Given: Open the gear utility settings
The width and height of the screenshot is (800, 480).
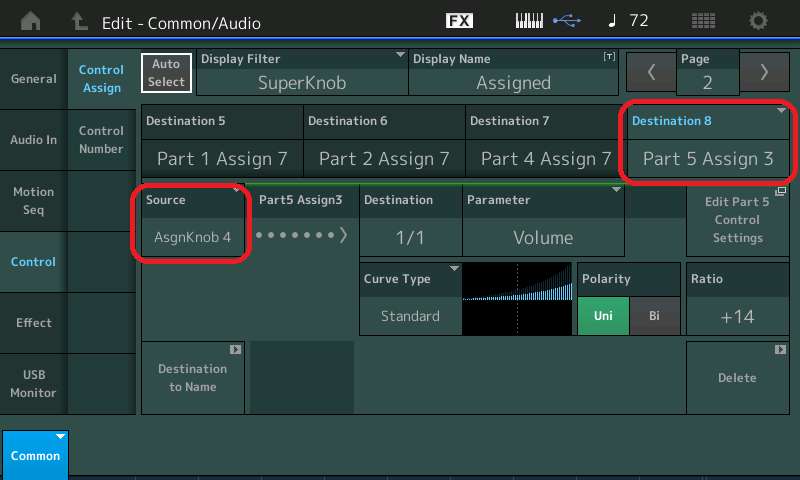Looking at the screenshot, I should 759,21.
